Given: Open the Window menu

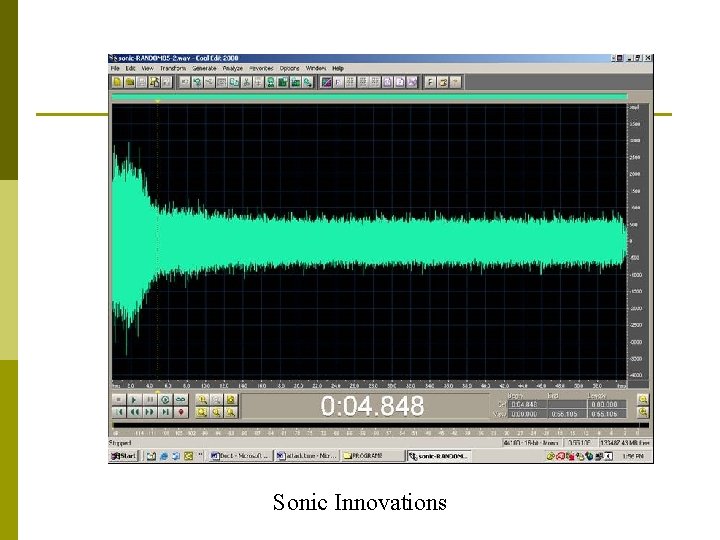Looking at the screenshot, I should coord(316,68).
